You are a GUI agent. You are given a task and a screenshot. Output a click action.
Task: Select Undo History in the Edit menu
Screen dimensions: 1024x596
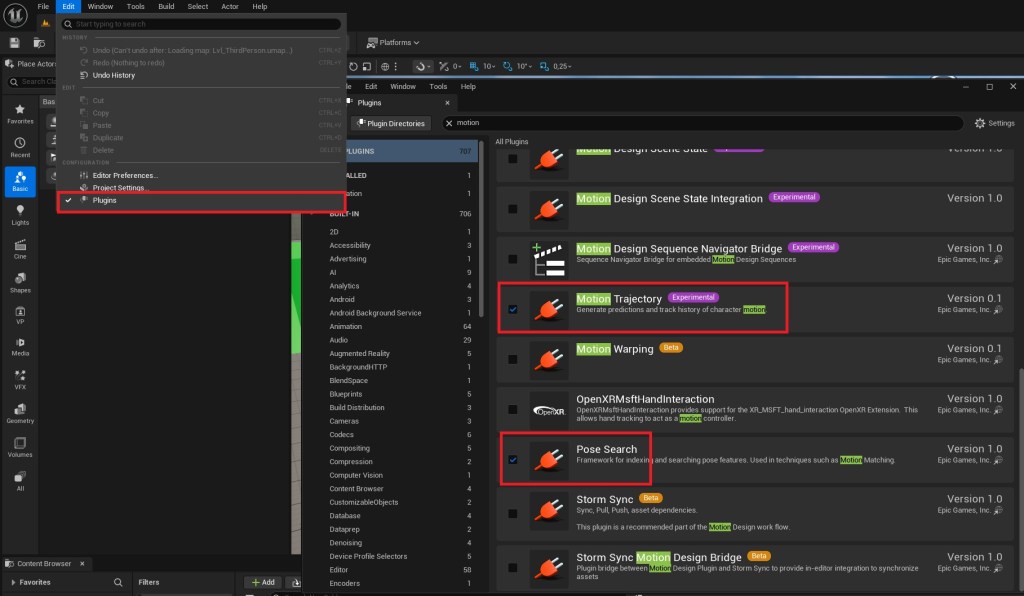pyautogui.click(x=113, y=75)
